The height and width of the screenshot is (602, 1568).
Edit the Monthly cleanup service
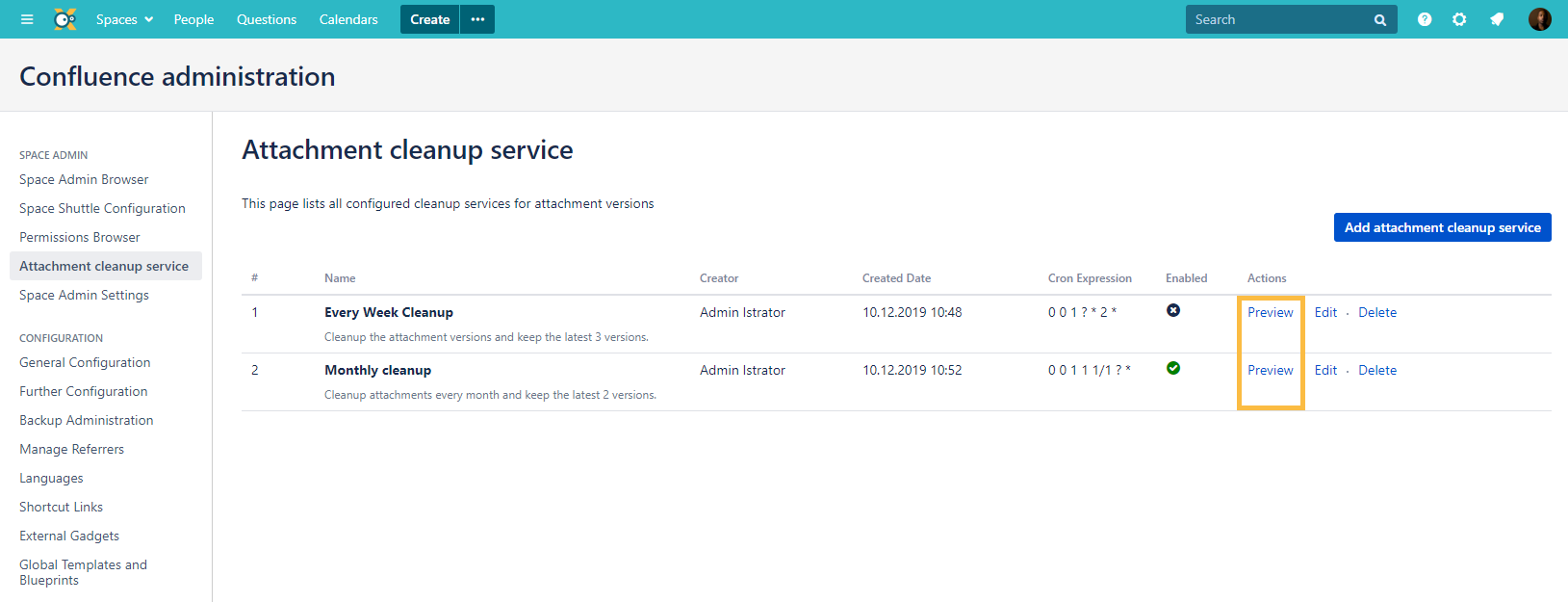[x=1325, y=370]
